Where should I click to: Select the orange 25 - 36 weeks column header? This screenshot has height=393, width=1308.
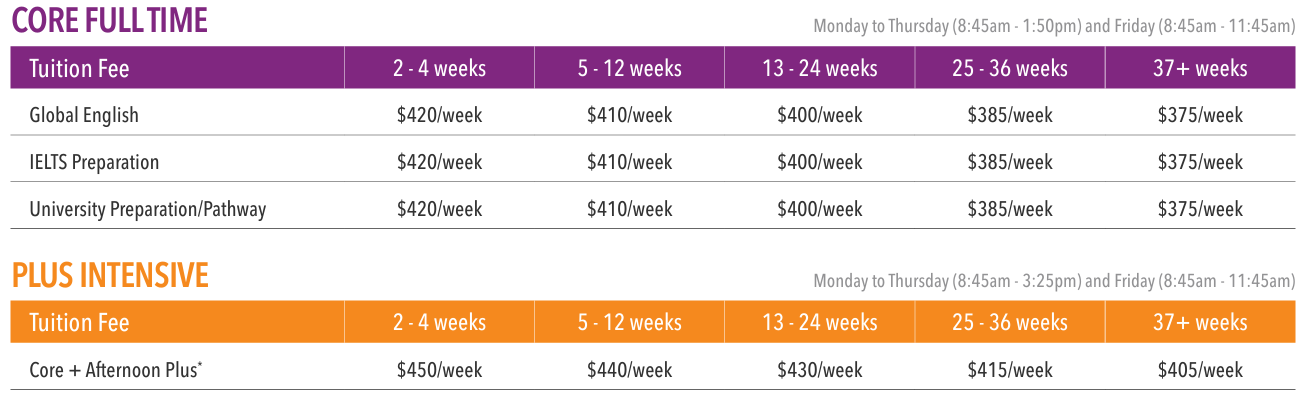tap(1010, 322)
